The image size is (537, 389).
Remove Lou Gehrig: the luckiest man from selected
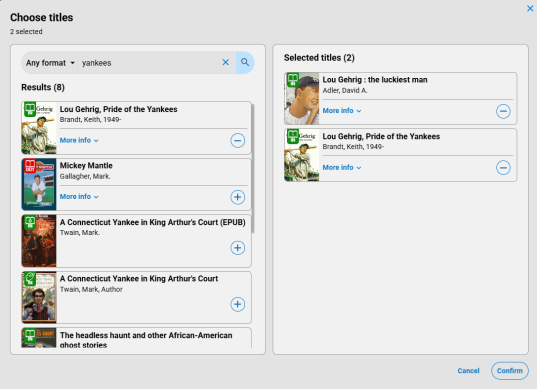[x=503, y=111]
